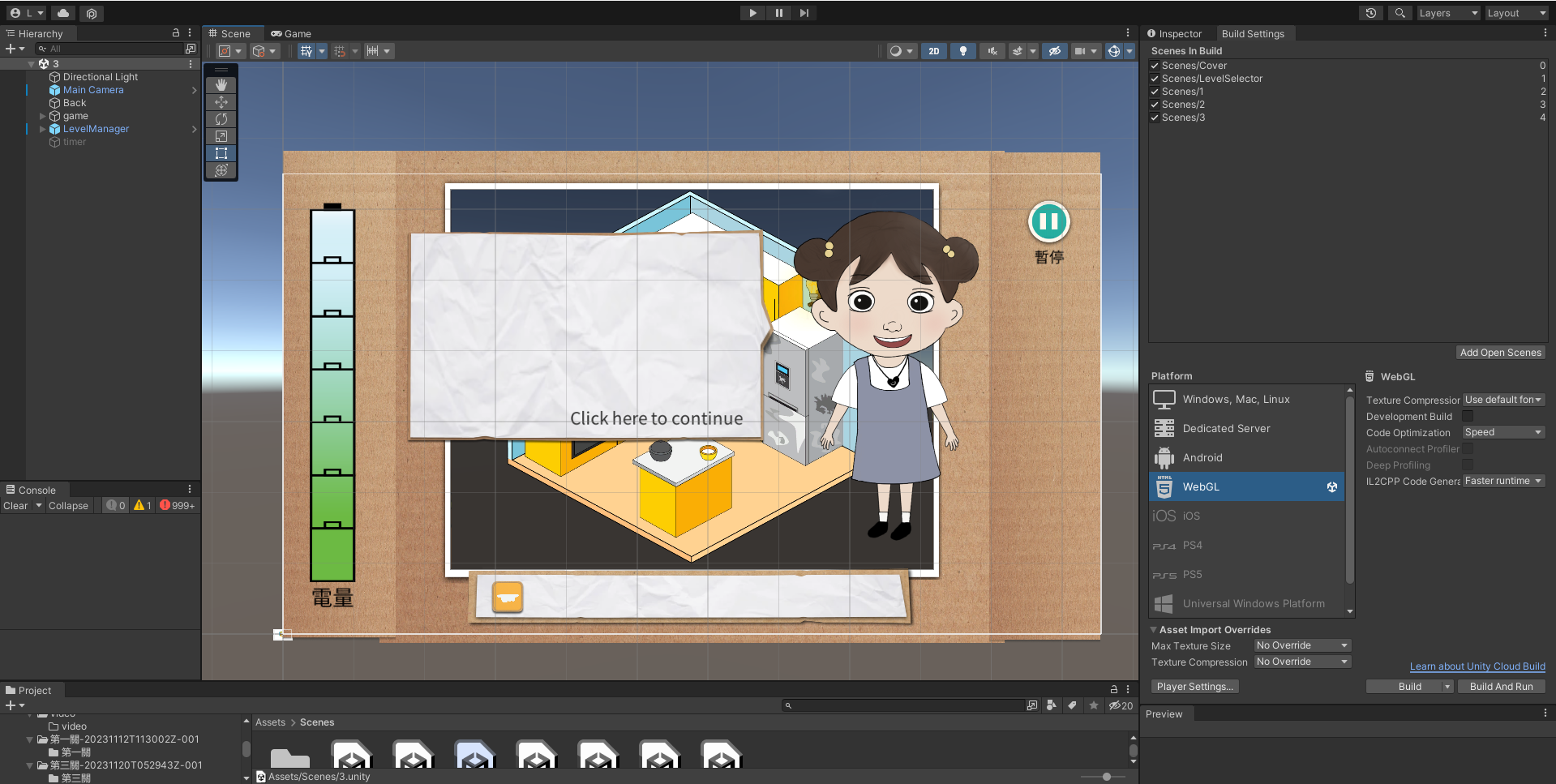Click the Build button
1556x784 pixels.
(1409, 687)
